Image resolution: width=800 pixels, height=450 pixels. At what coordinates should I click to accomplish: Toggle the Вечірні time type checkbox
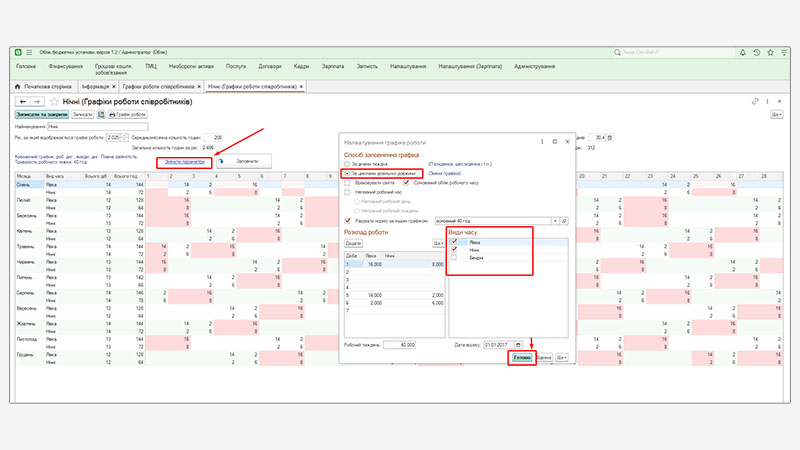pos(454,257)
